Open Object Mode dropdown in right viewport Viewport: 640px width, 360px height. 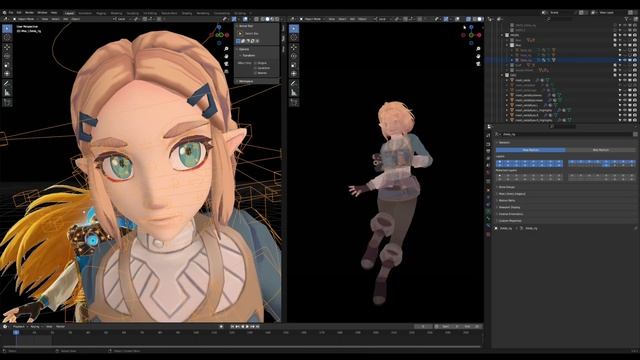(x=313, y=19)
